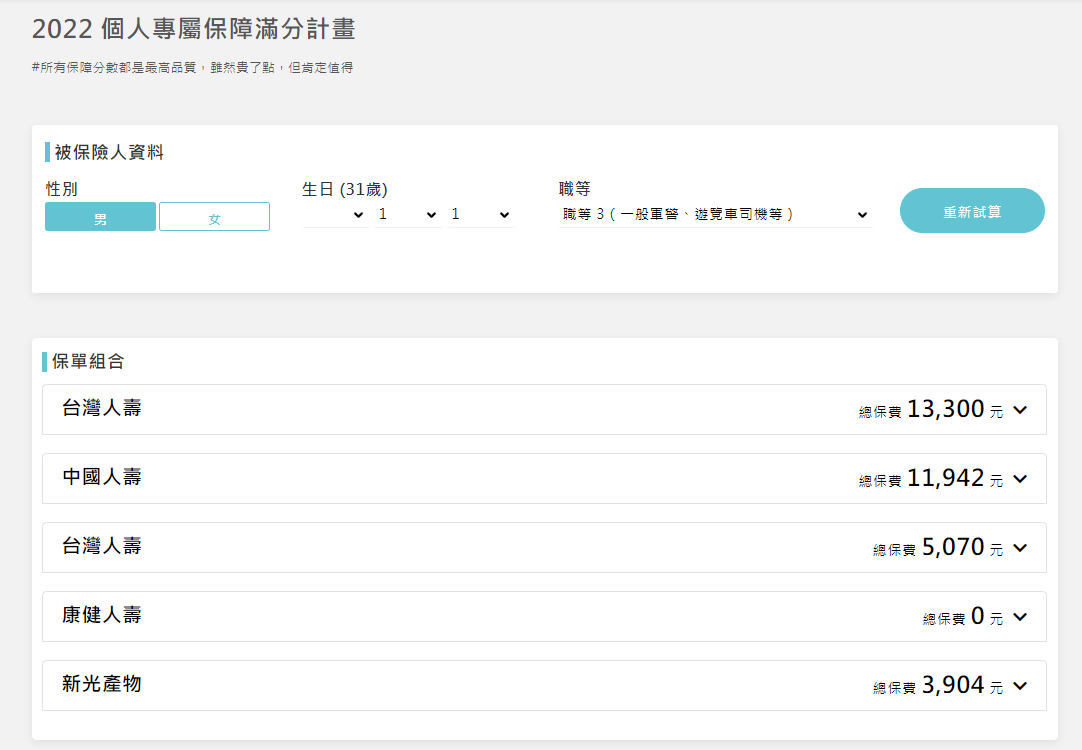Click the 保單組合 section heading

(88, 362)
